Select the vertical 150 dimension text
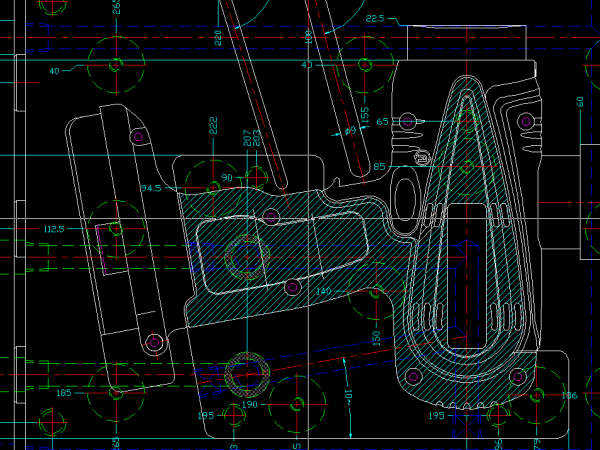This screenshot has width=600, height=450. [377, 337]
